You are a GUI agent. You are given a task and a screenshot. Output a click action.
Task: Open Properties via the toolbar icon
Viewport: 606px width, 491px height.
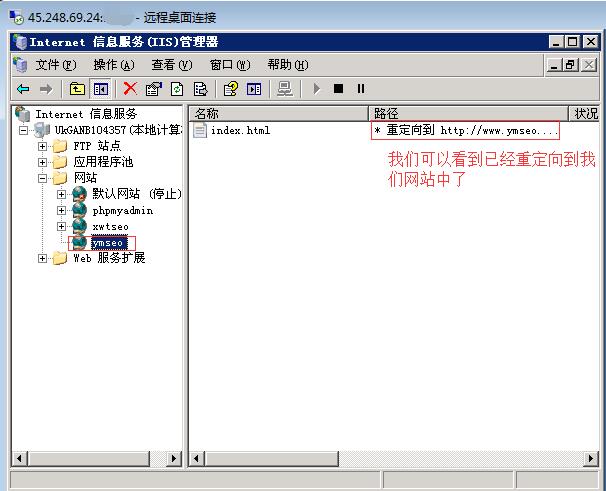tap(153, 89)
